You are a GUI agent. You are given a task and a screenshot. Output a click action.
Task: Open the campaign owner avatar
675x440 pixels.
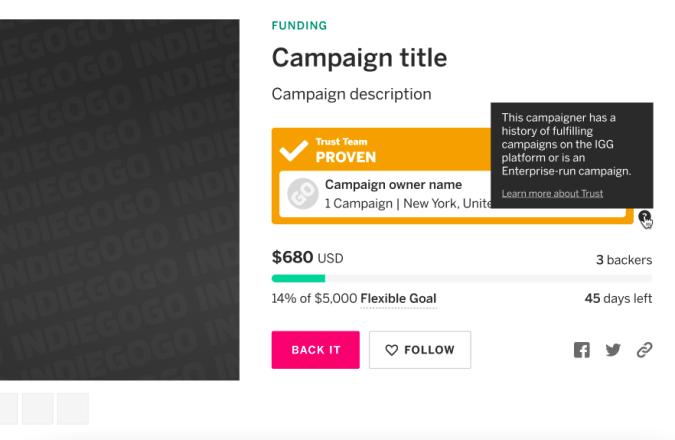[x=303, y=194]
